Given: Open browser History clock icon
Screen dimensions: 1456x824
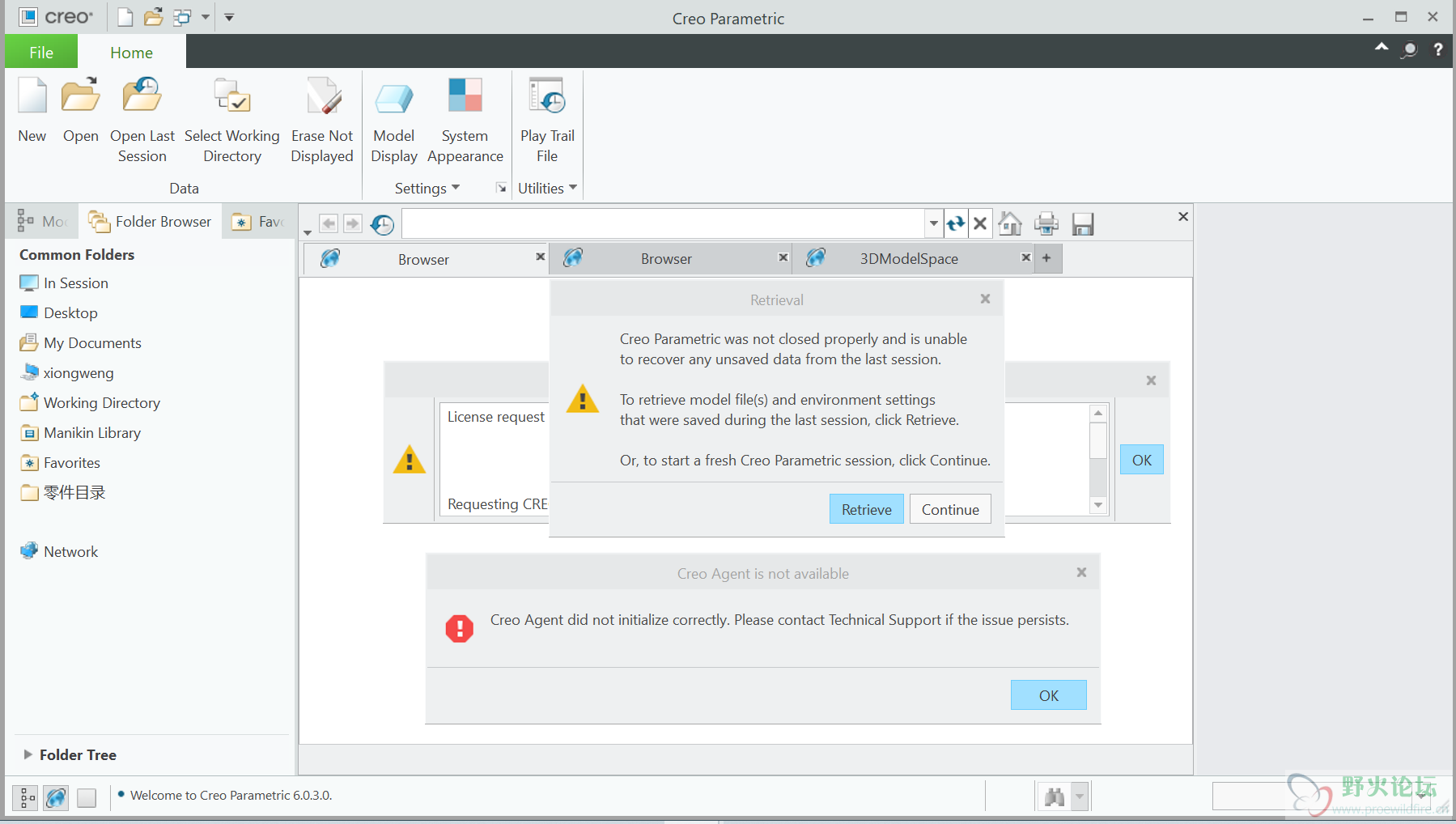Looking at the screenshot, I should 382,224.
